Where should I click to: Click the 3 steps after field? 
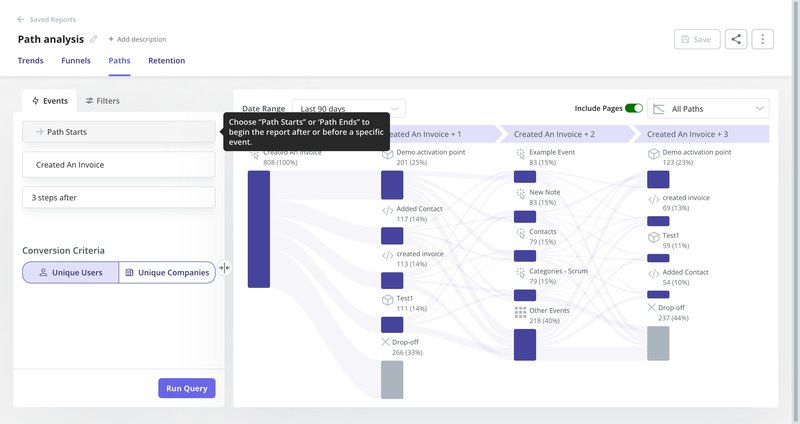pyautogui.click(x=118, y=197)
